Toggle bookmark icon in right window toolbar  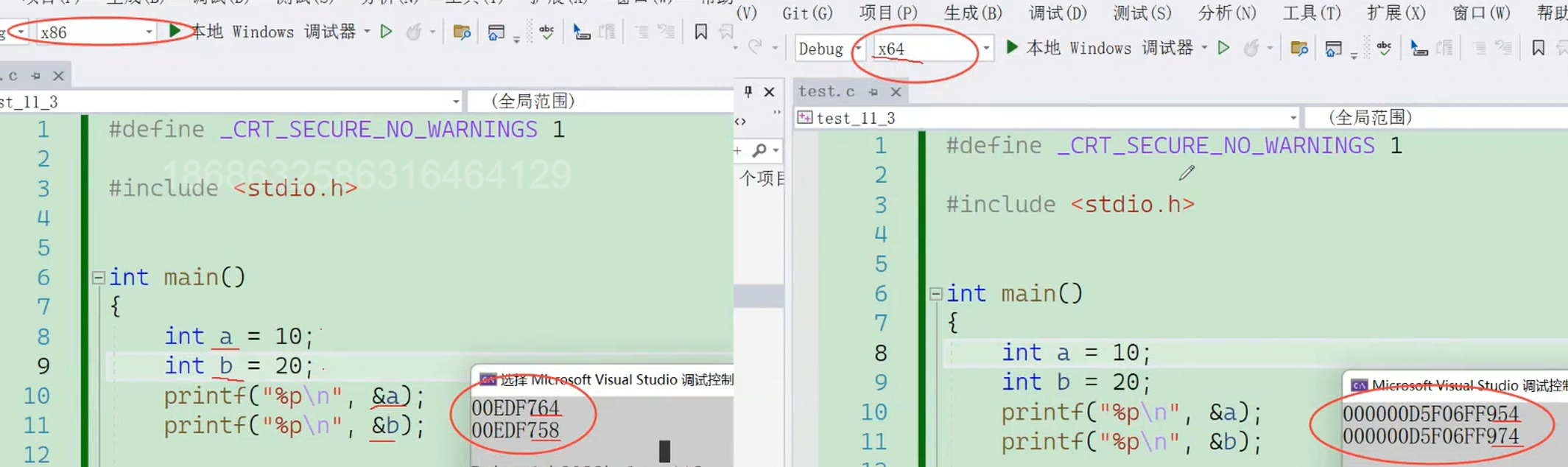1539,48
